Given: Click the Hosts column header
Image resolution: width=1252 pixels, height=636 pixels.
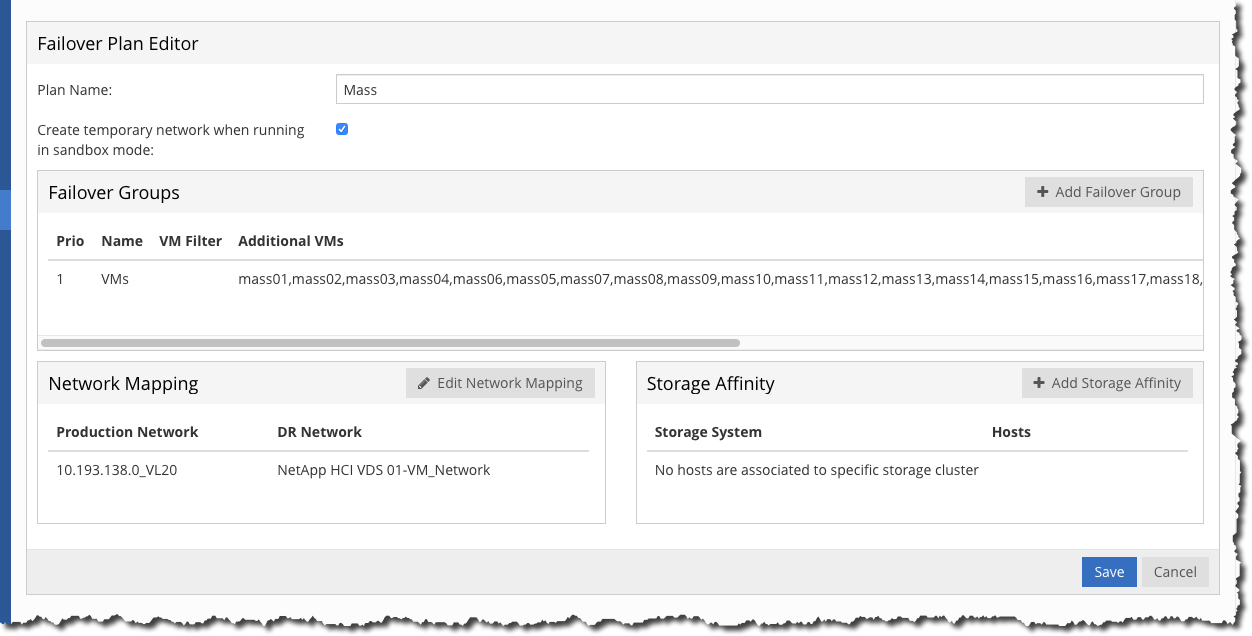Looking at the screenshot, I should [1011, 432].
